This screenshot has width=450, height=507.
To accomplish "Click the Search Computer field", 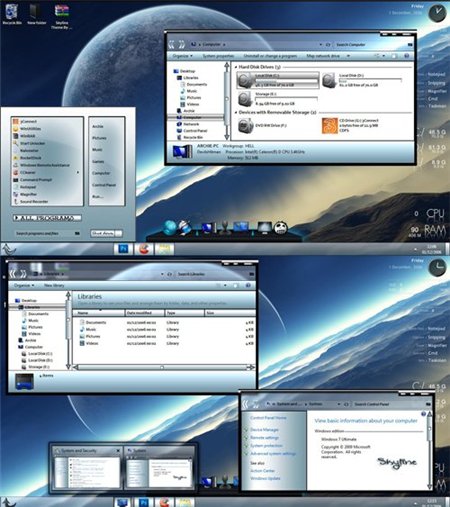I will point(370,44).
